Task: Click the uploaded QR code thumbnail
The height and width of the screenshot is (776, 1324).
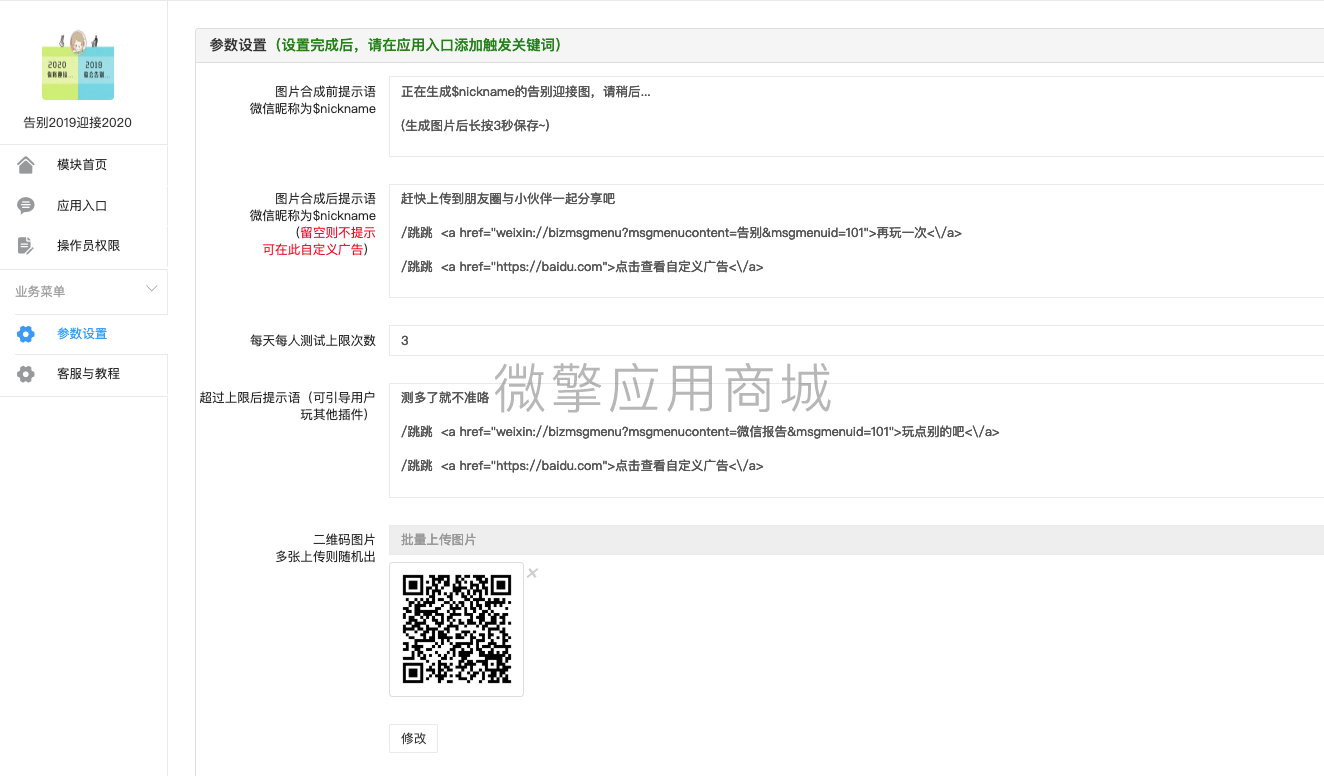Action: pyautogui.click(x=456, y=629)
